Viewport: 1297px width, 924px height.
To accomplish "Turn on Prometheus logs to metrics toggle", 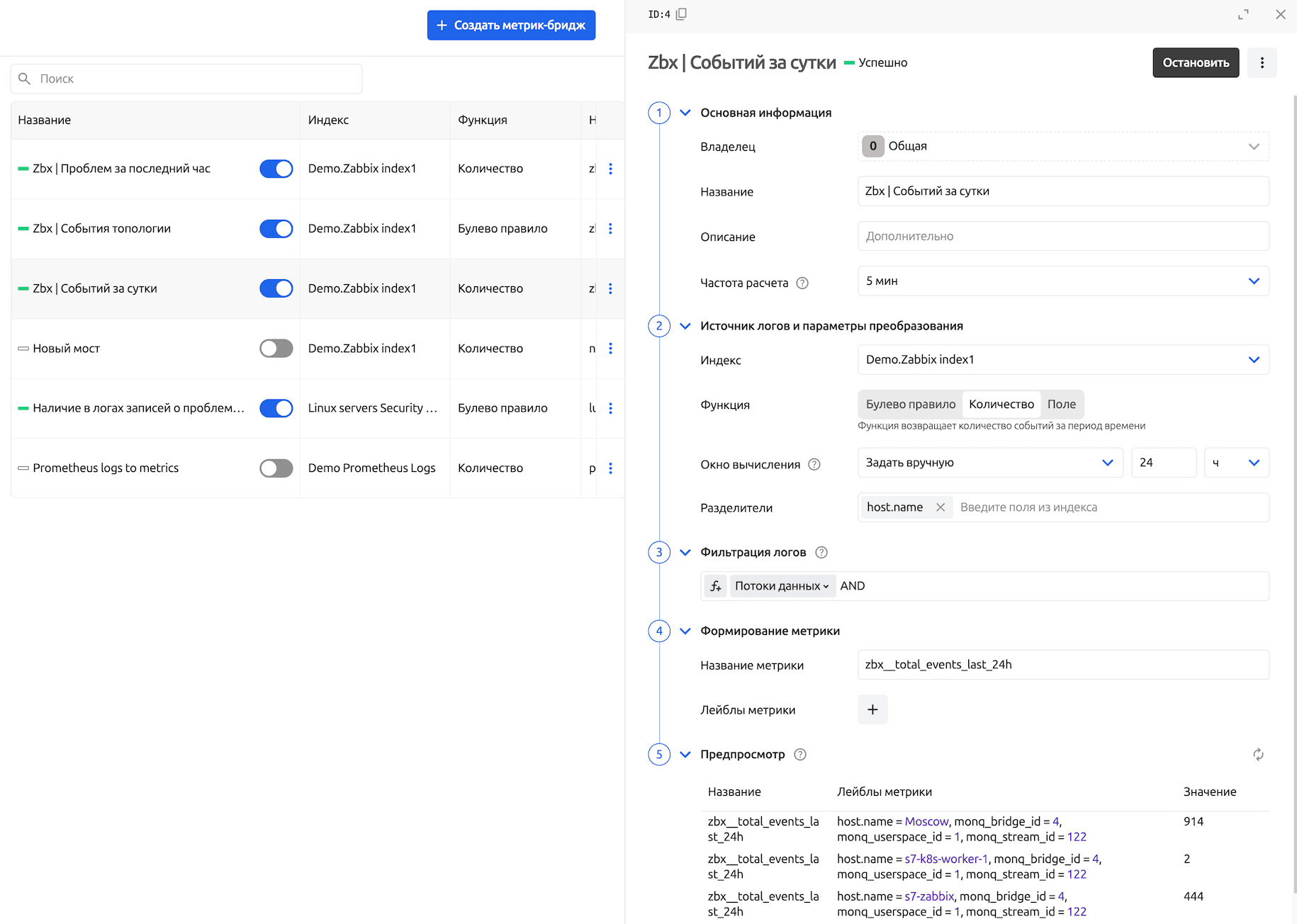I will click(x=276, y=468).
